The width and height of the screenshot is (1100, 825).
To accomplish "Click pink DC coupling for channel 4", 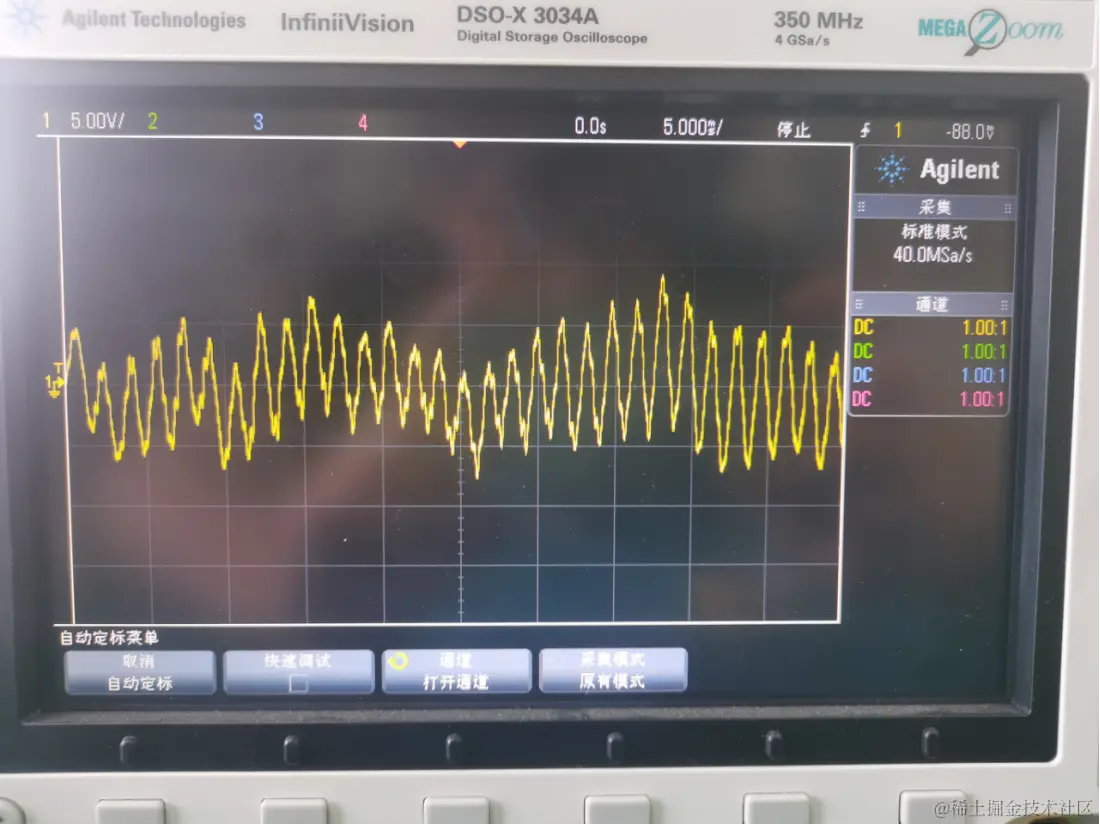I will point(861,398).
